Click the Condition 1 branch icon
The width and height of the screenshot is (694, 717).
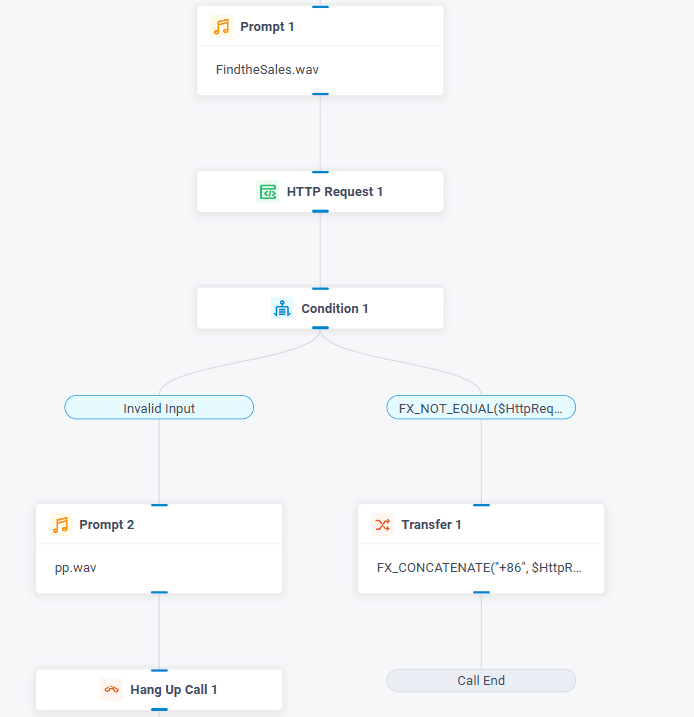[x=282, y=308]
